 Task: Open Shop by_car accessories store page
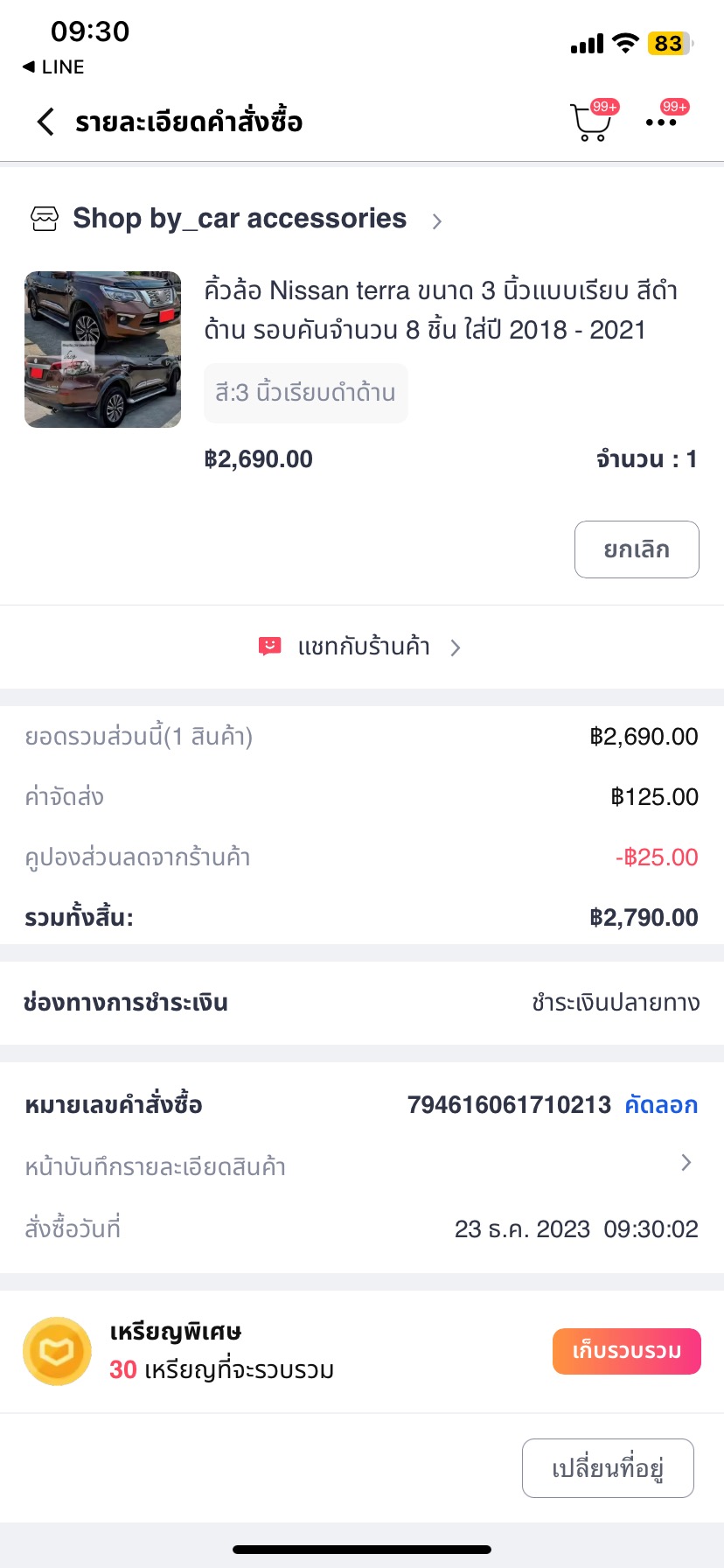pos(239,219)
